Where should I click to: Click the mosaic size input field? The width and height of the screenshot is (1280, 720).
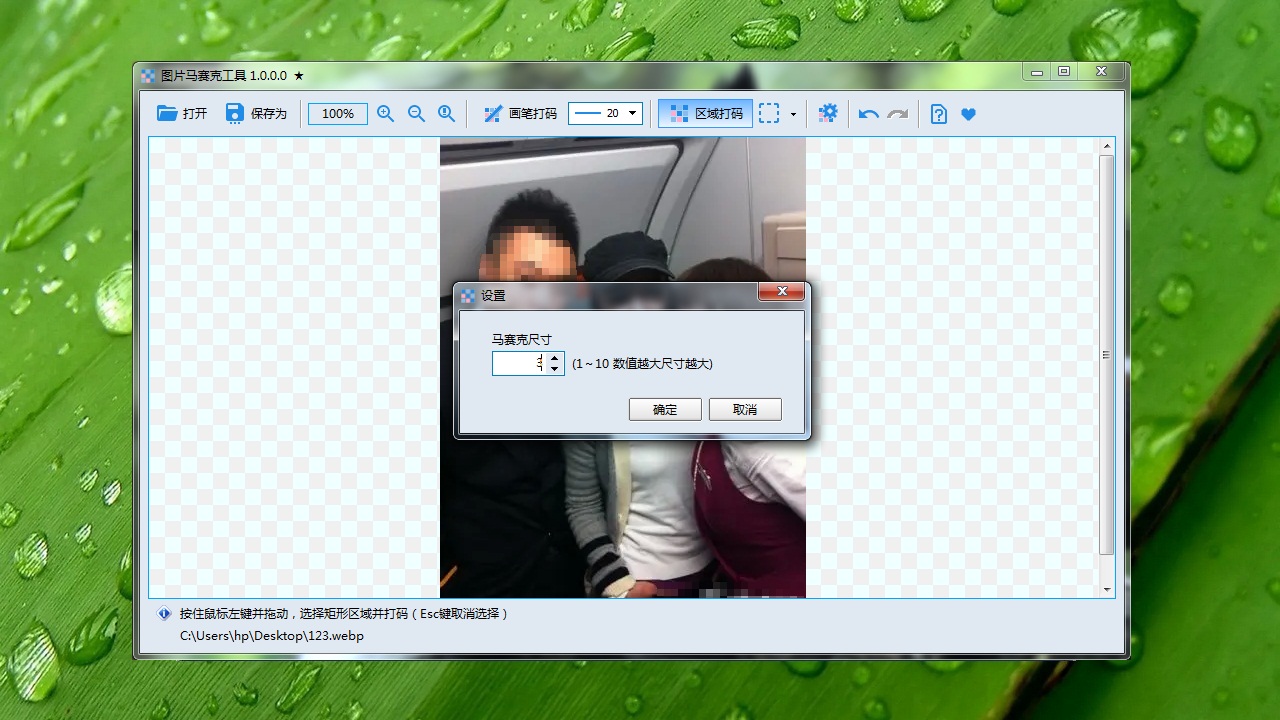tap(520, 364)
